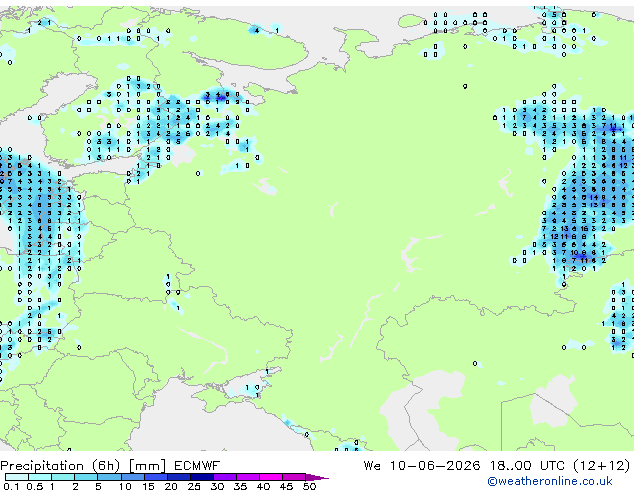
Task: Click the legend value label "0.1"
Action: tap(11, 486)
